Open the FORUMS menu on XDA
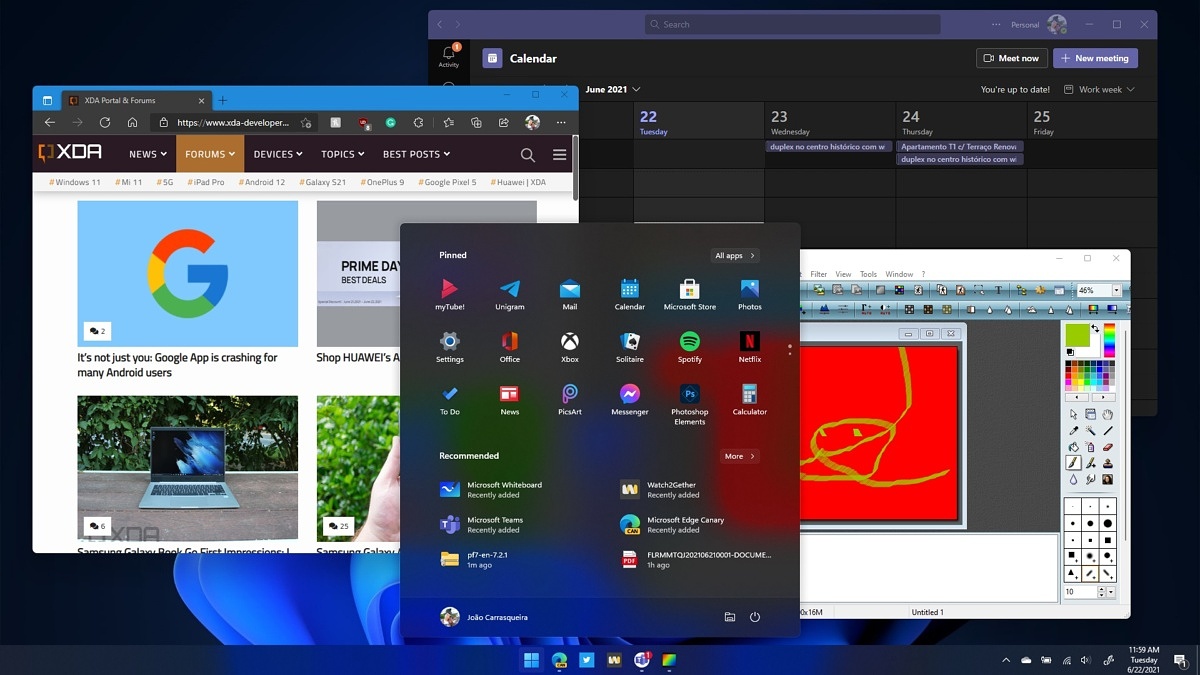Image resolution: width=1200 pixels, height=675 pixels. (x=210, y=154)
